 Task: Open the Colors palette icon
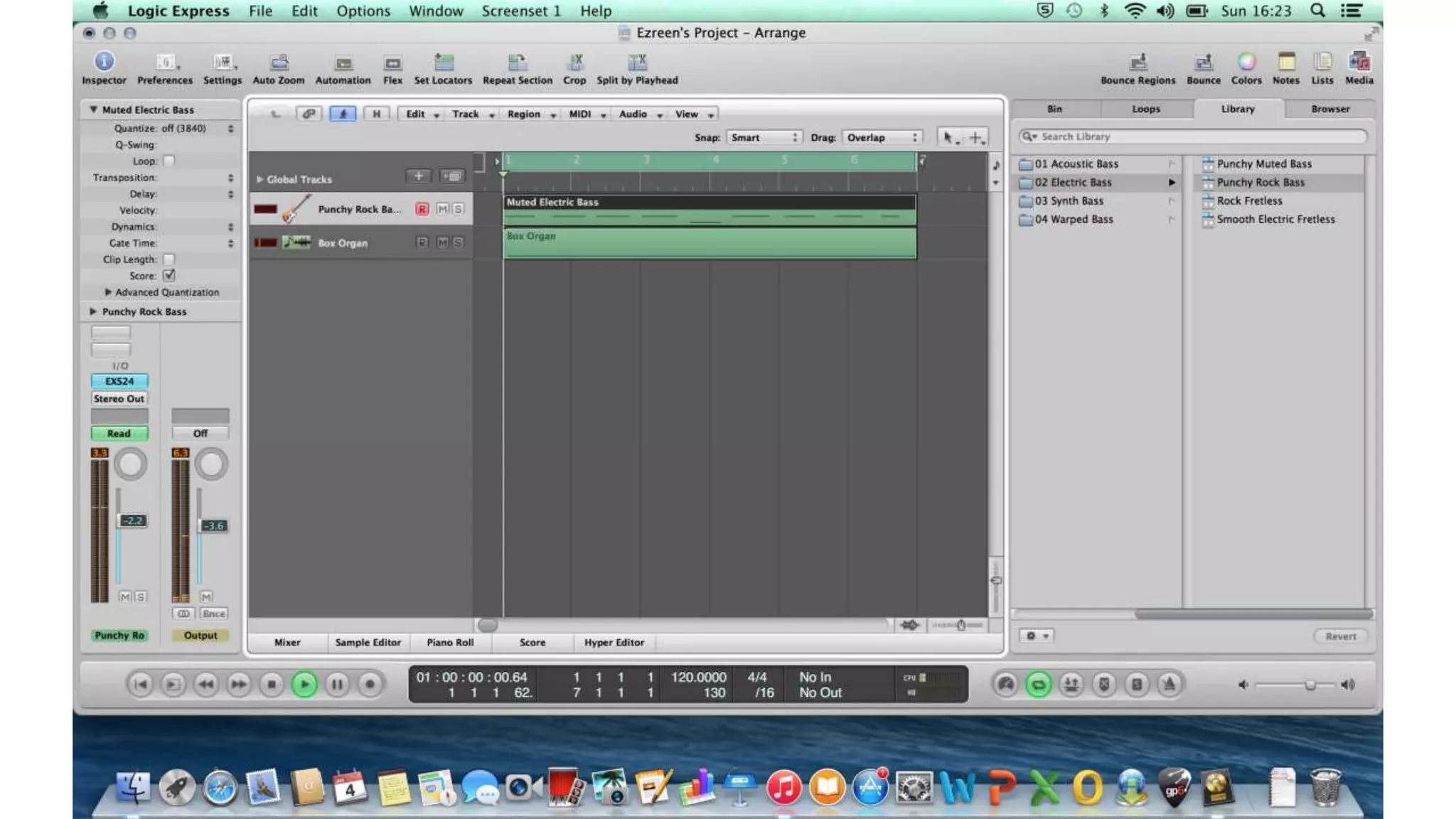pos(1246,63)
